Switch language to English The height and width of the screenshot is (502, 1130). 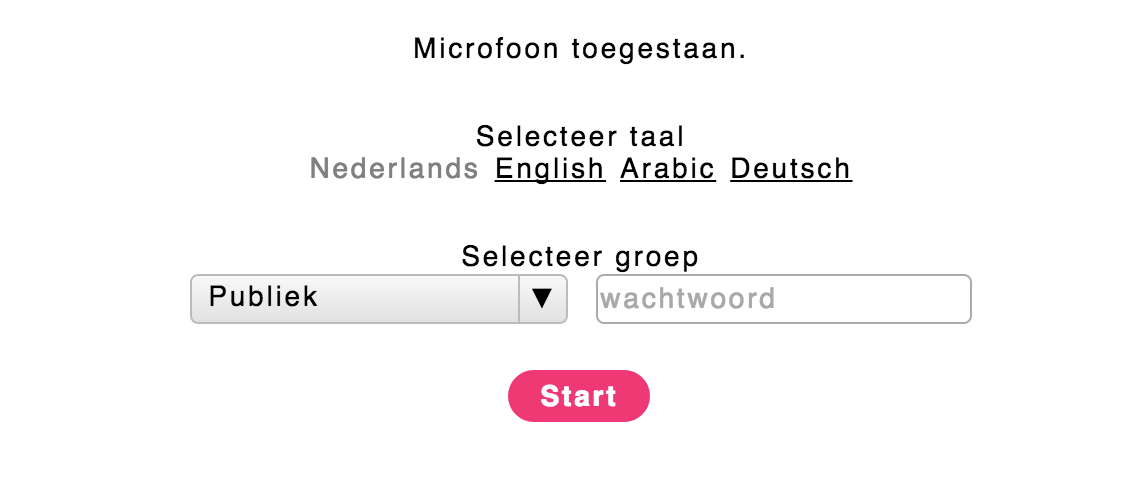coord(550,169)
